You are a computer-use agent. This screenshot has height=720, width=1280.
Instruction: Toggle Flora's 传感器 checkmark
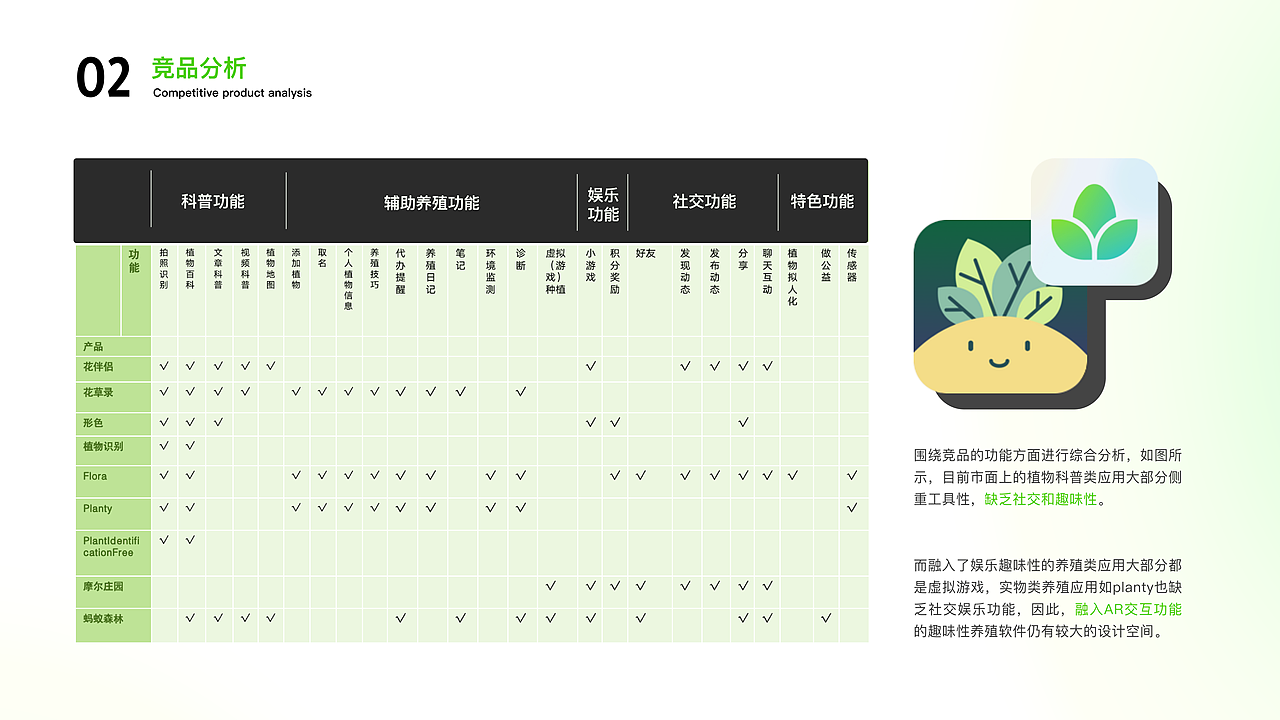pyautogui.click(x=850, y=478)
